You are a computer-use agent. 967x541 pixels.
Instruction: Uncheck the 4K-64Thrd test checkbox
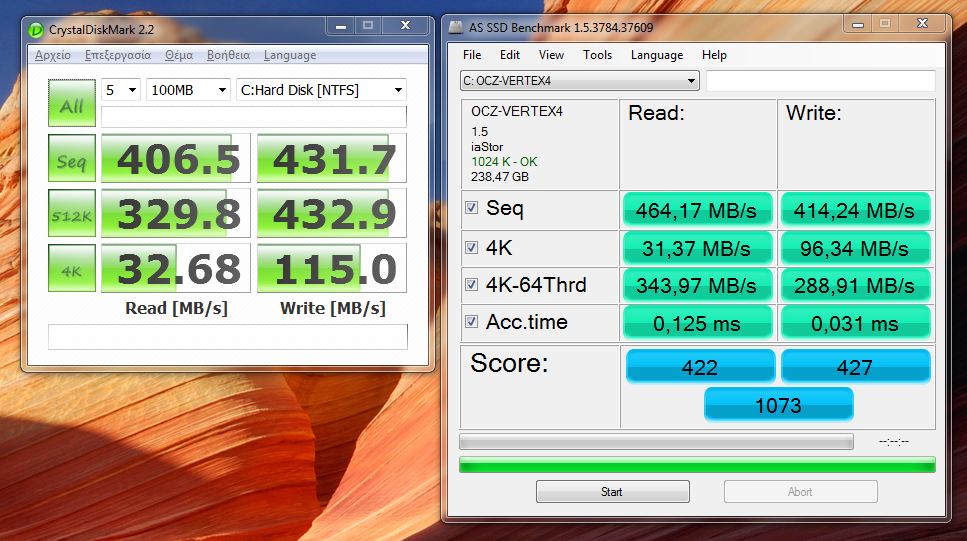tap(471, 284)
